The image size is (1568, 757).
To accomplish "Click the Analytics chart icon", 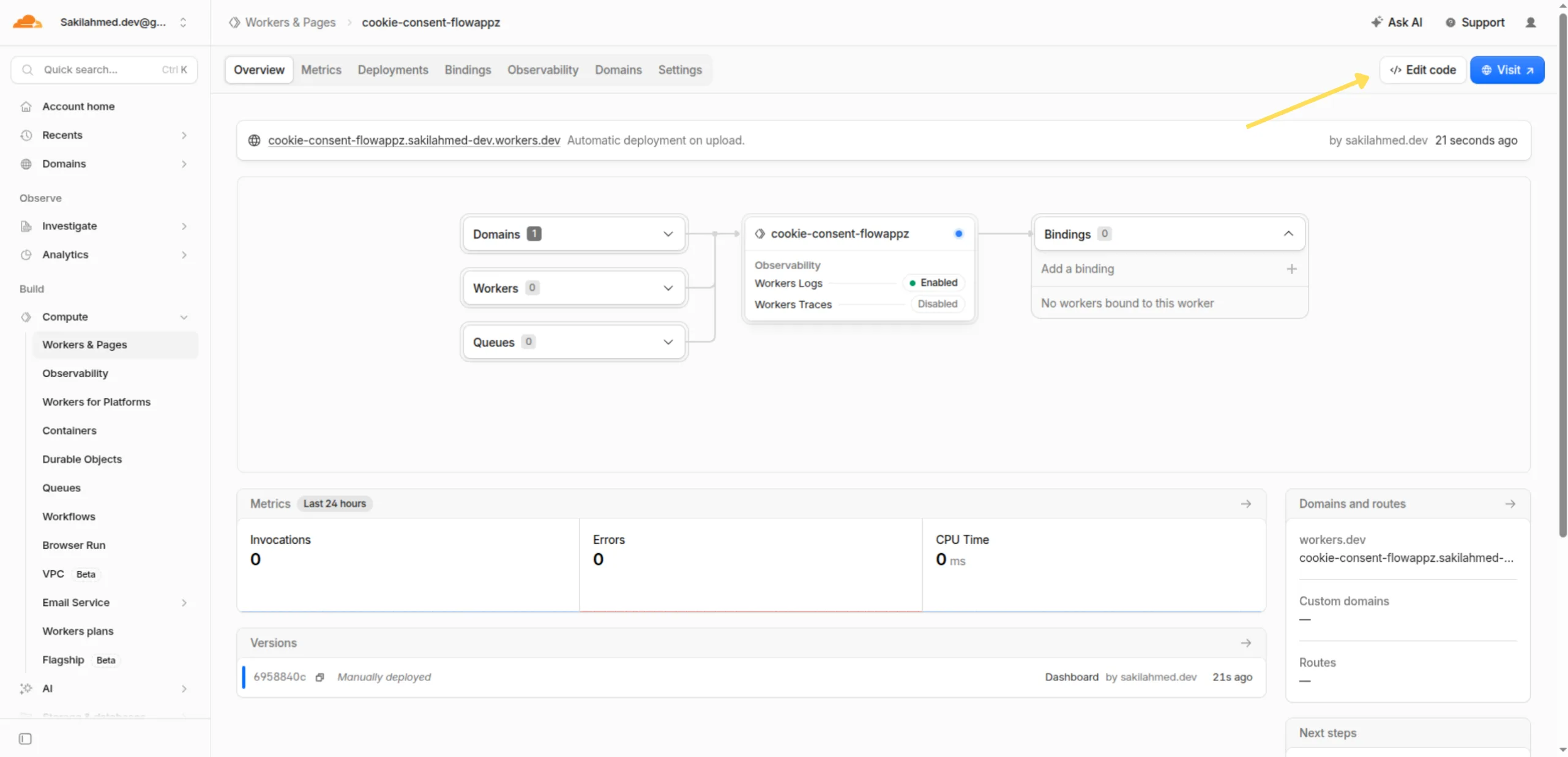I will [26, 255].
